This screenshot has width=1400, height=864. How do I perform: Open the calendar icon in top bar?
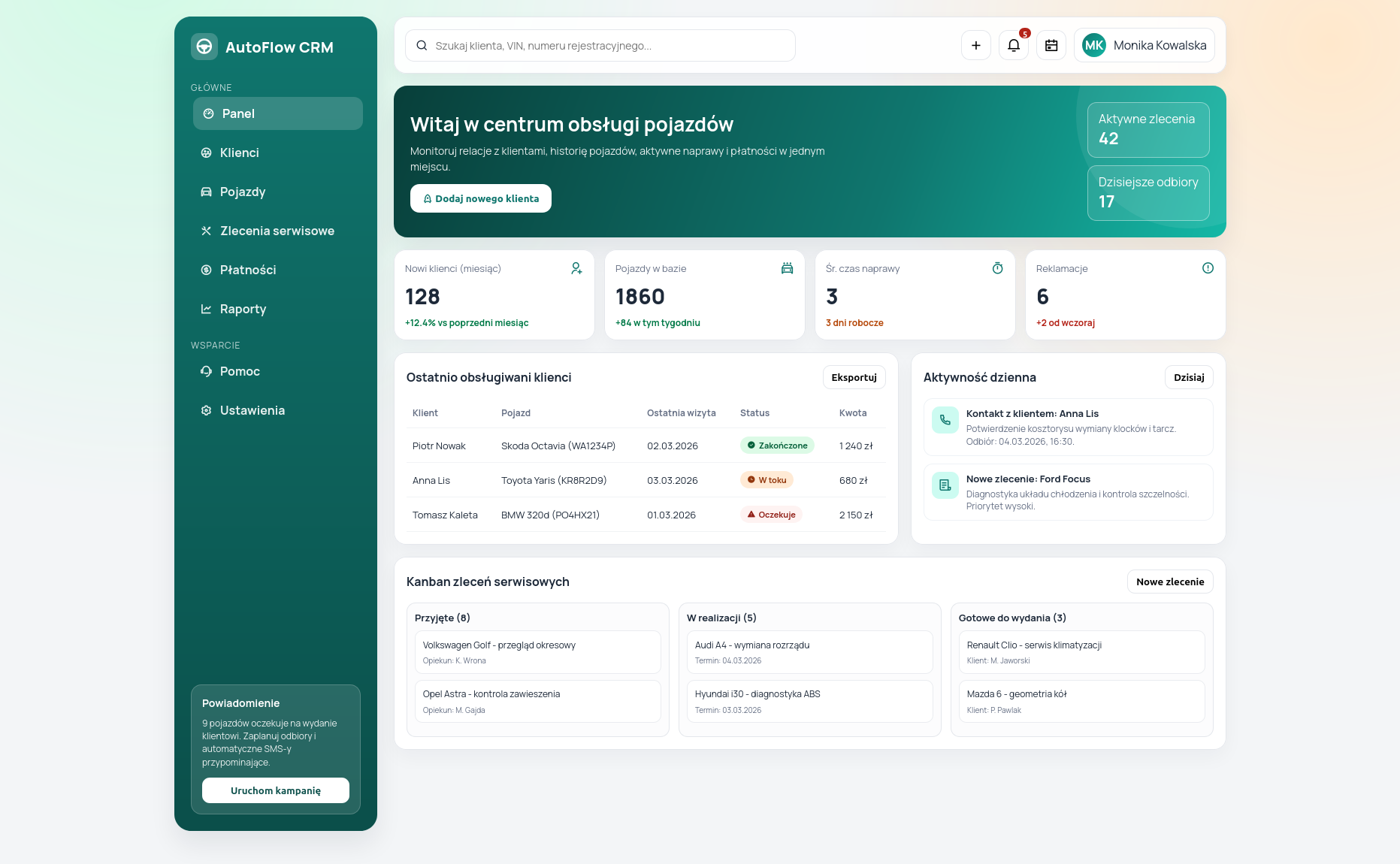(1051, 45)
